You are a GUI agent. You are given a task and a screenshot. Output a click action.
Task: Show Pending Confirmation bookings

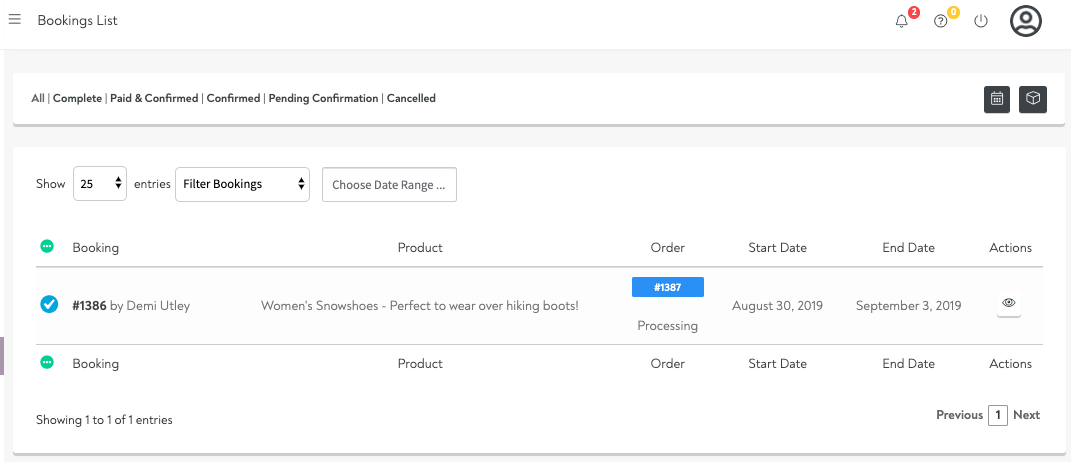click(x=323, y=99)
